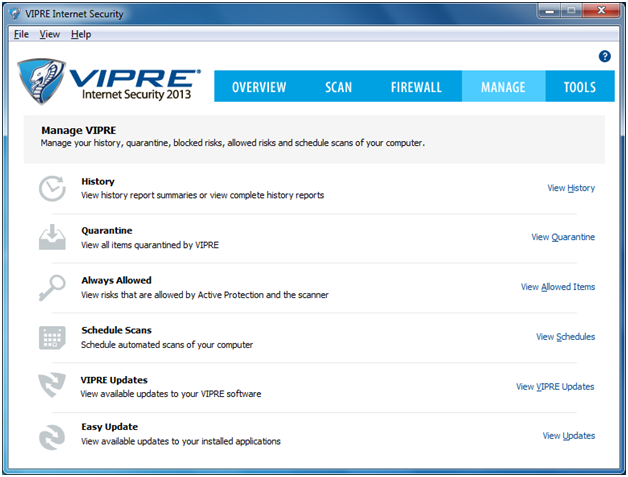
Task: Click the Quarantine inbox tray icon
Action: 52,237
